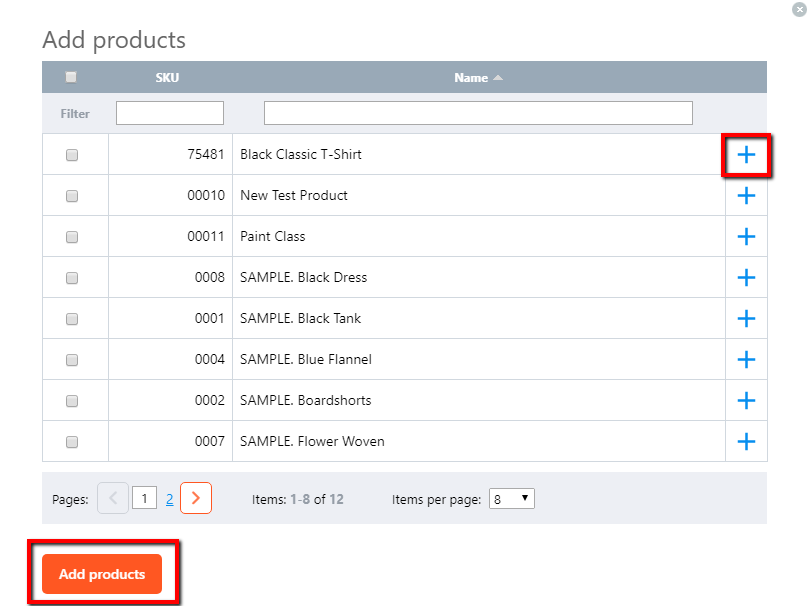Check the select-all checkbox in header
This screenshot has width=809, height=606.
click(x=71, y=77)
